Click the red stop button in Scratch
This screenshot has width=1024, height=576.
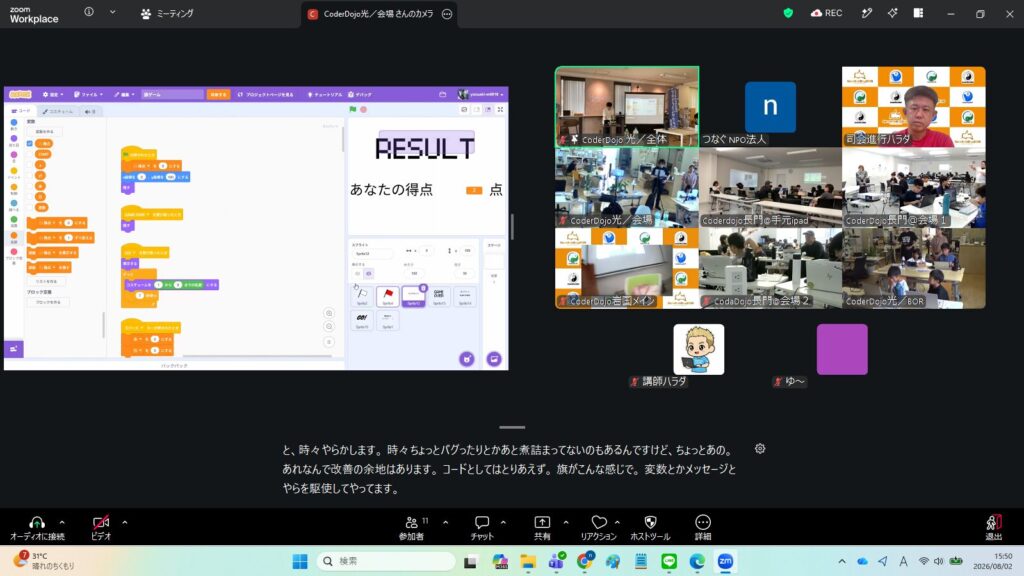[x=364, y=110]
